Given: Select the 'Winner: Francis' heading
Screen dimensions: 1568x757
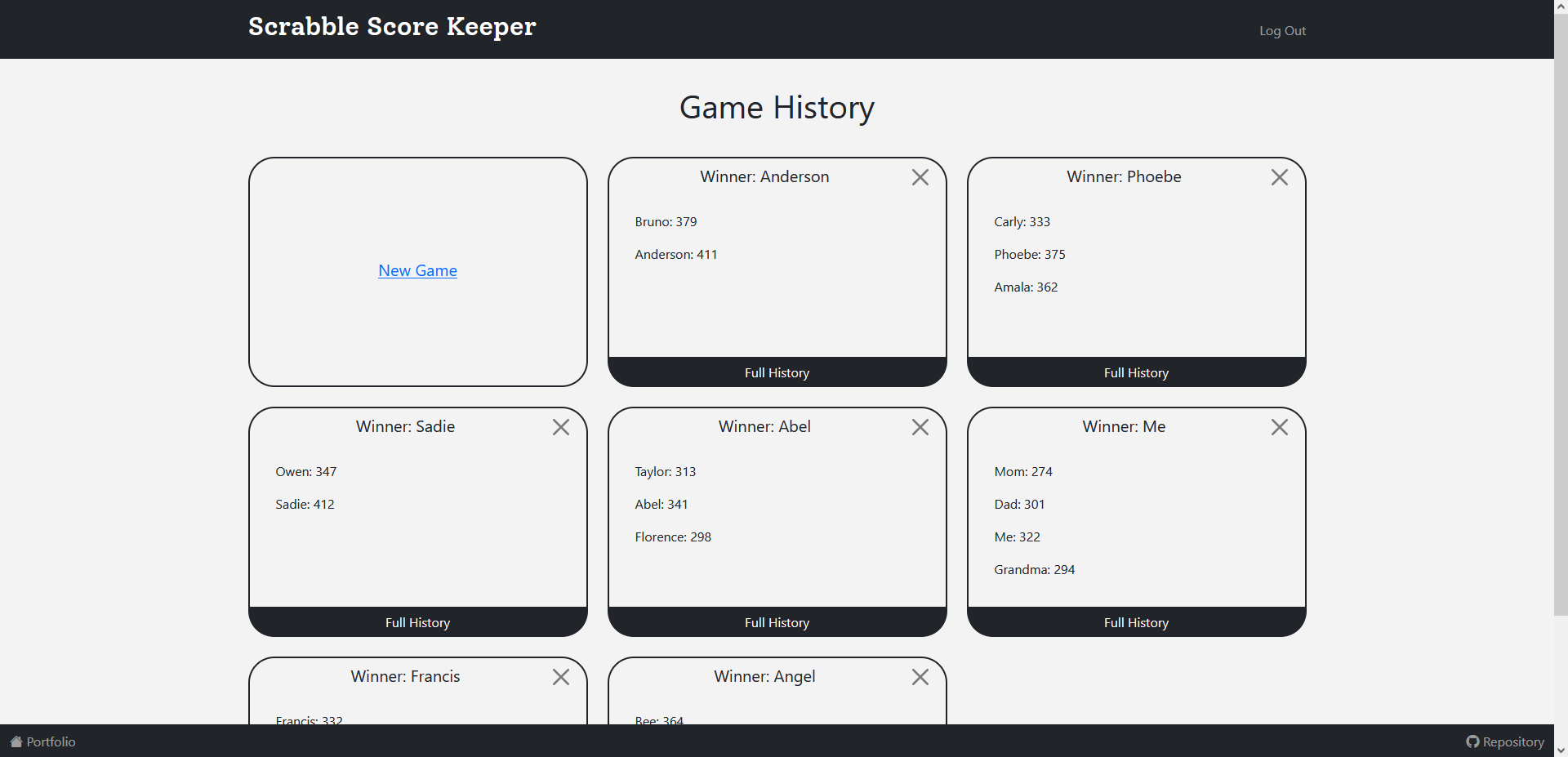Looking at the screenshot, I should pyautogui.click(x=405, y=676).
